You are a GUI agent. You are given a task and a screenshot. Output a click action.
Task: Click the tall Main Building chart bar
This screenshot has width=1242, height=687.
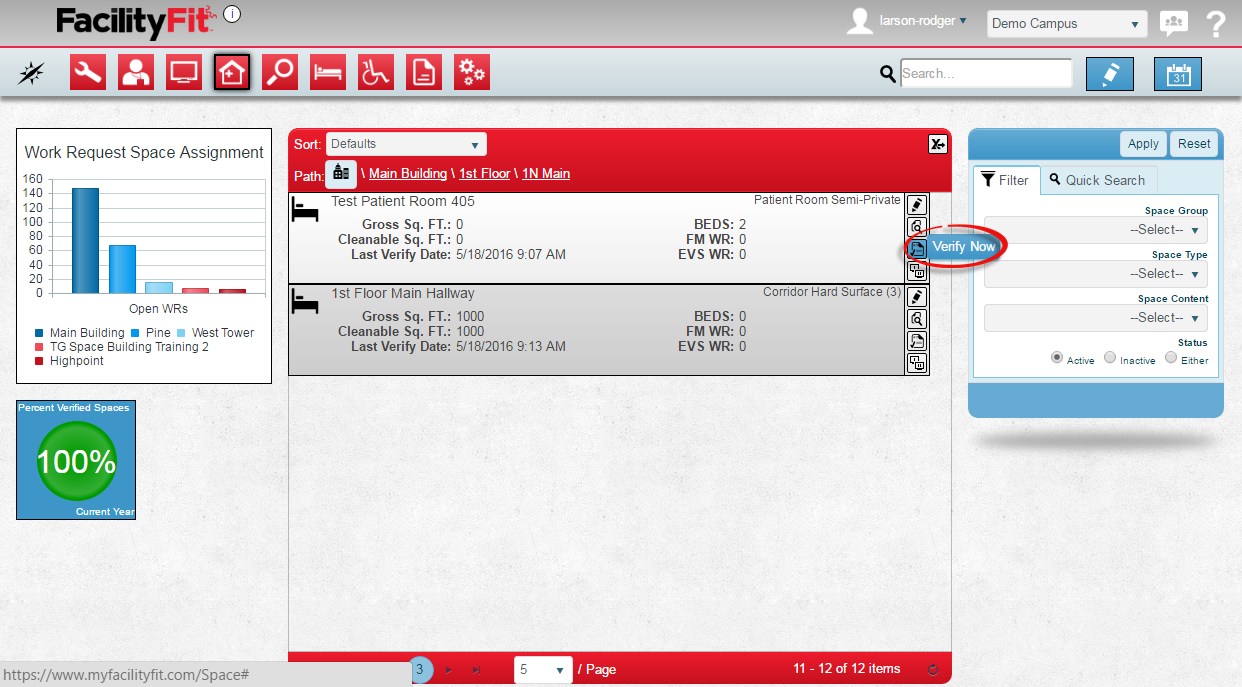(x=85, y=240)
